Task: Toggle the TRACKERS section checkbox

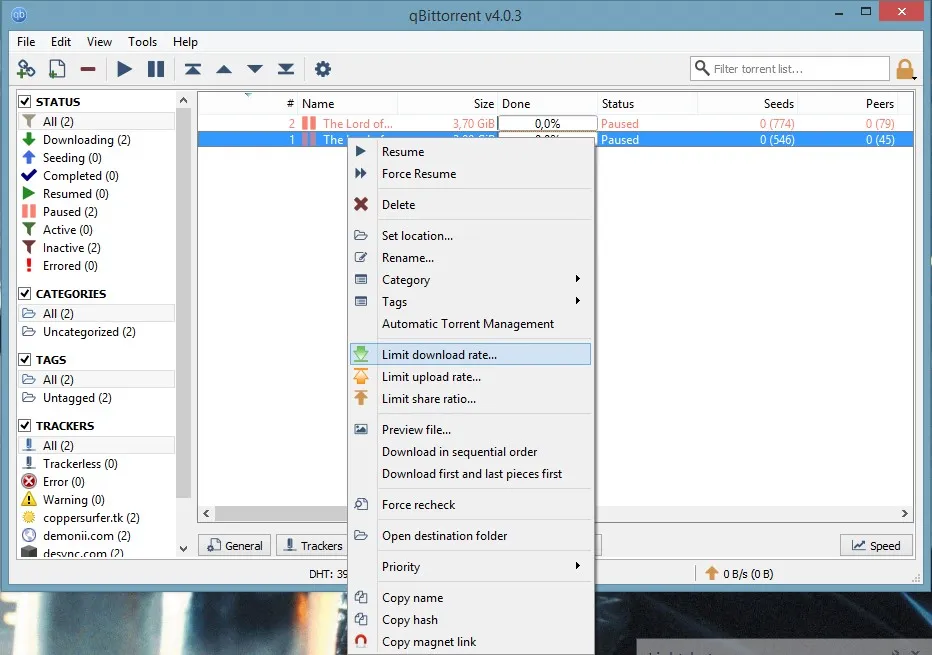Action: [x=25, y=426]
